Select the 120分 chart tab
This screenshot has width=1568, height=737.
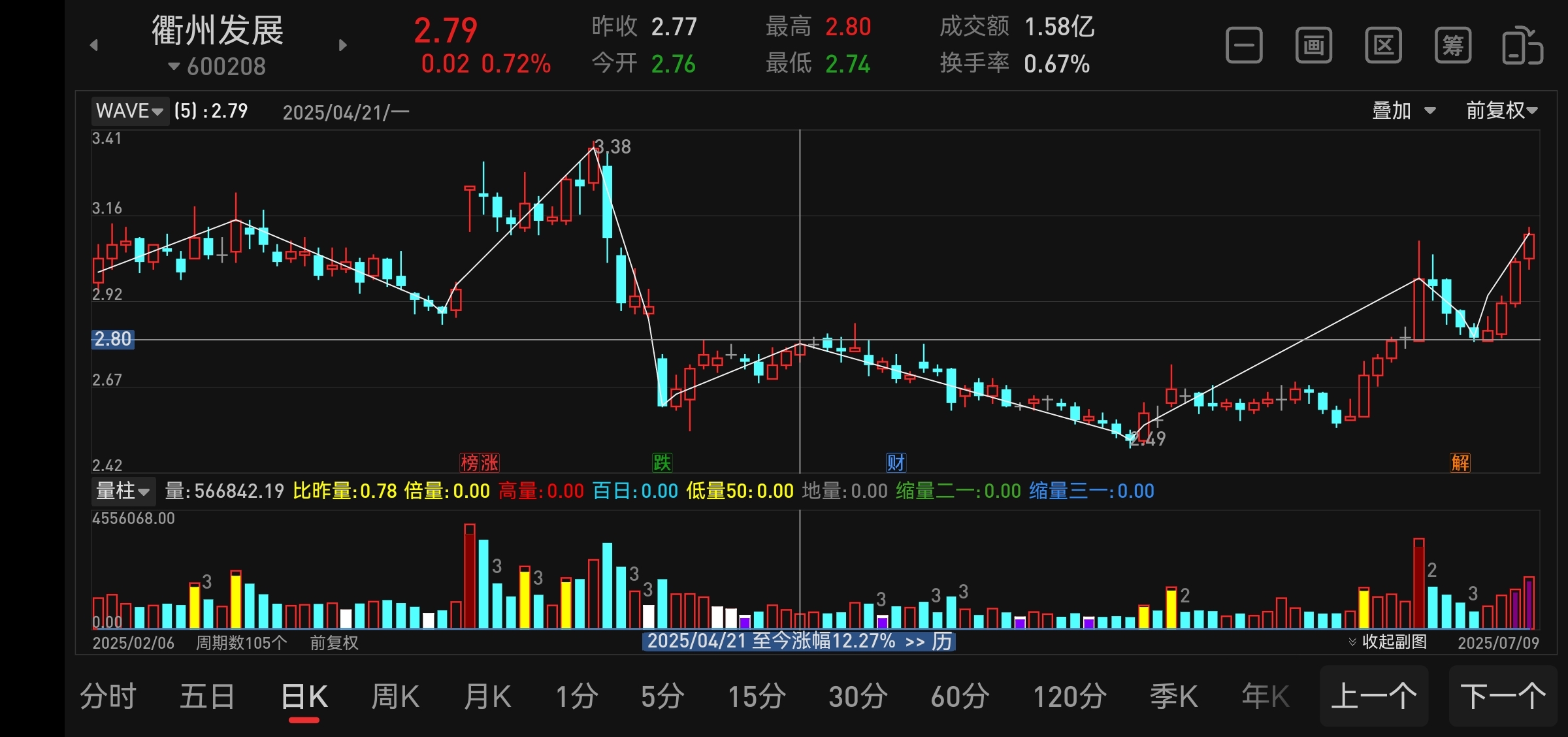pos(1070,696)
